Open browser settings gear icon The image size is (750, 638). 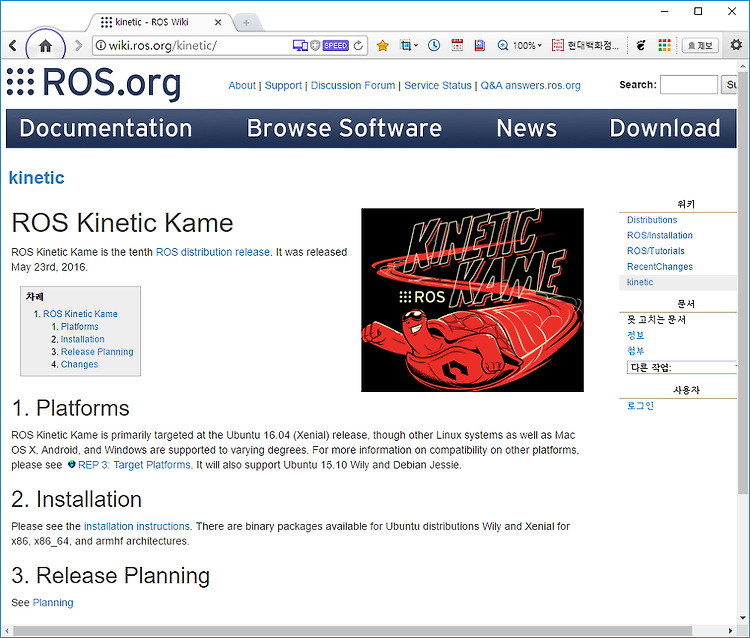point(736,45)
